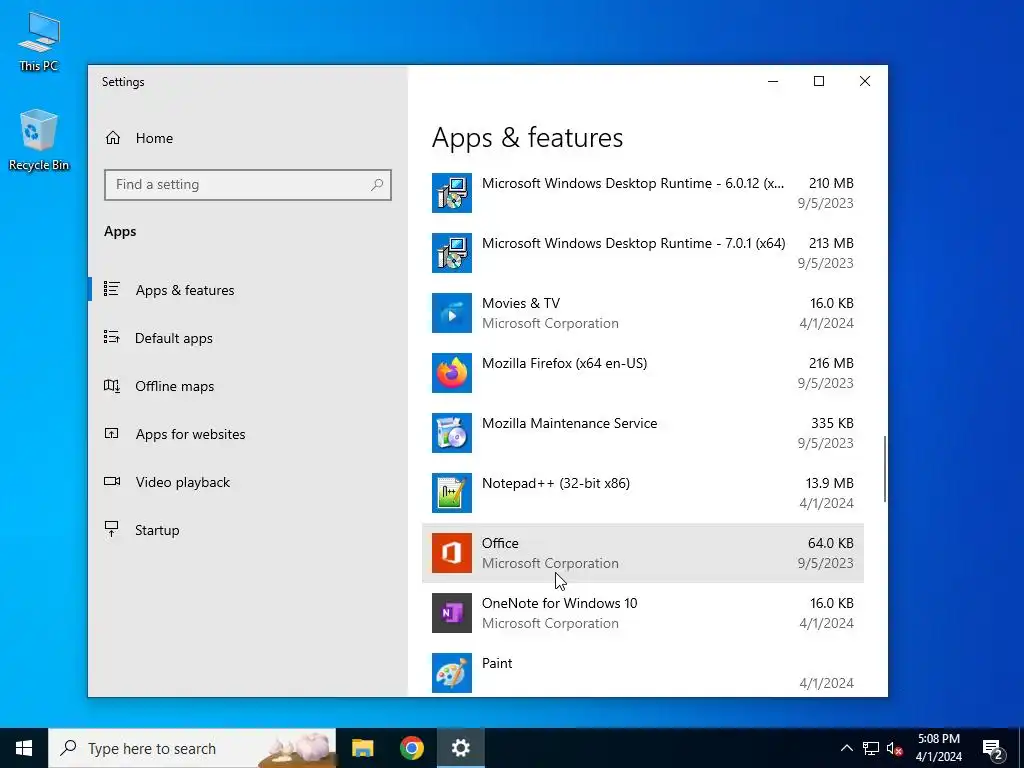Viewport: 1024px width, 768px height.
Task: Select Microsoft Windows Desktop Runtime - 7.0.1 (x64)
Action: point(633,244)
